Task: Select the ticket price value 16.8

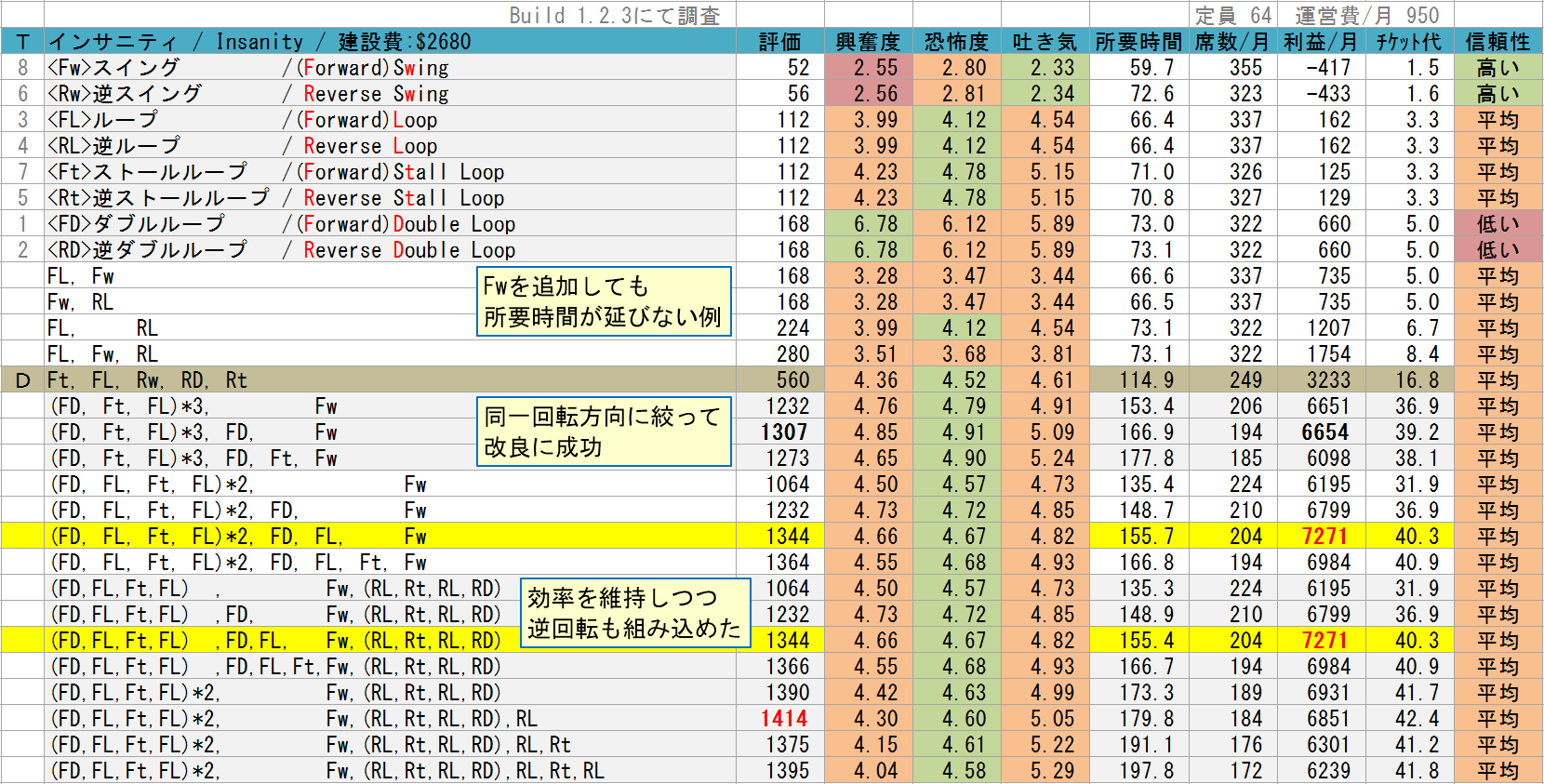Action: 1418,380
